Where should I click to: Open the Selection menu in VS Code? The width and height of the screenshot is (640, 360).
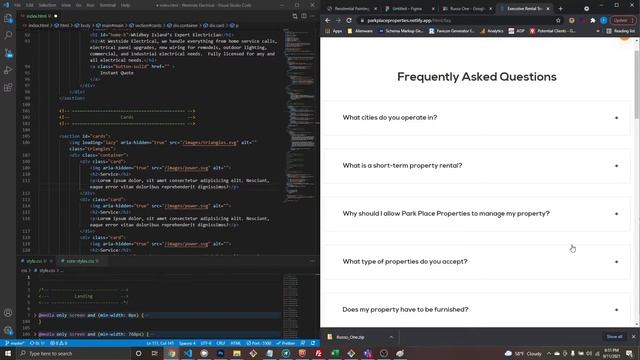coord(47,5)
